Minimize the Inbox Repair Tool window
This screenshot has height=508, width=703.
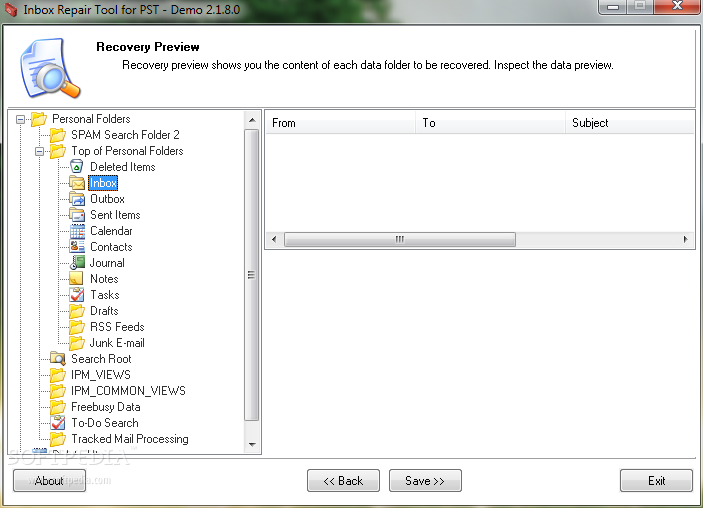(613, 6)
